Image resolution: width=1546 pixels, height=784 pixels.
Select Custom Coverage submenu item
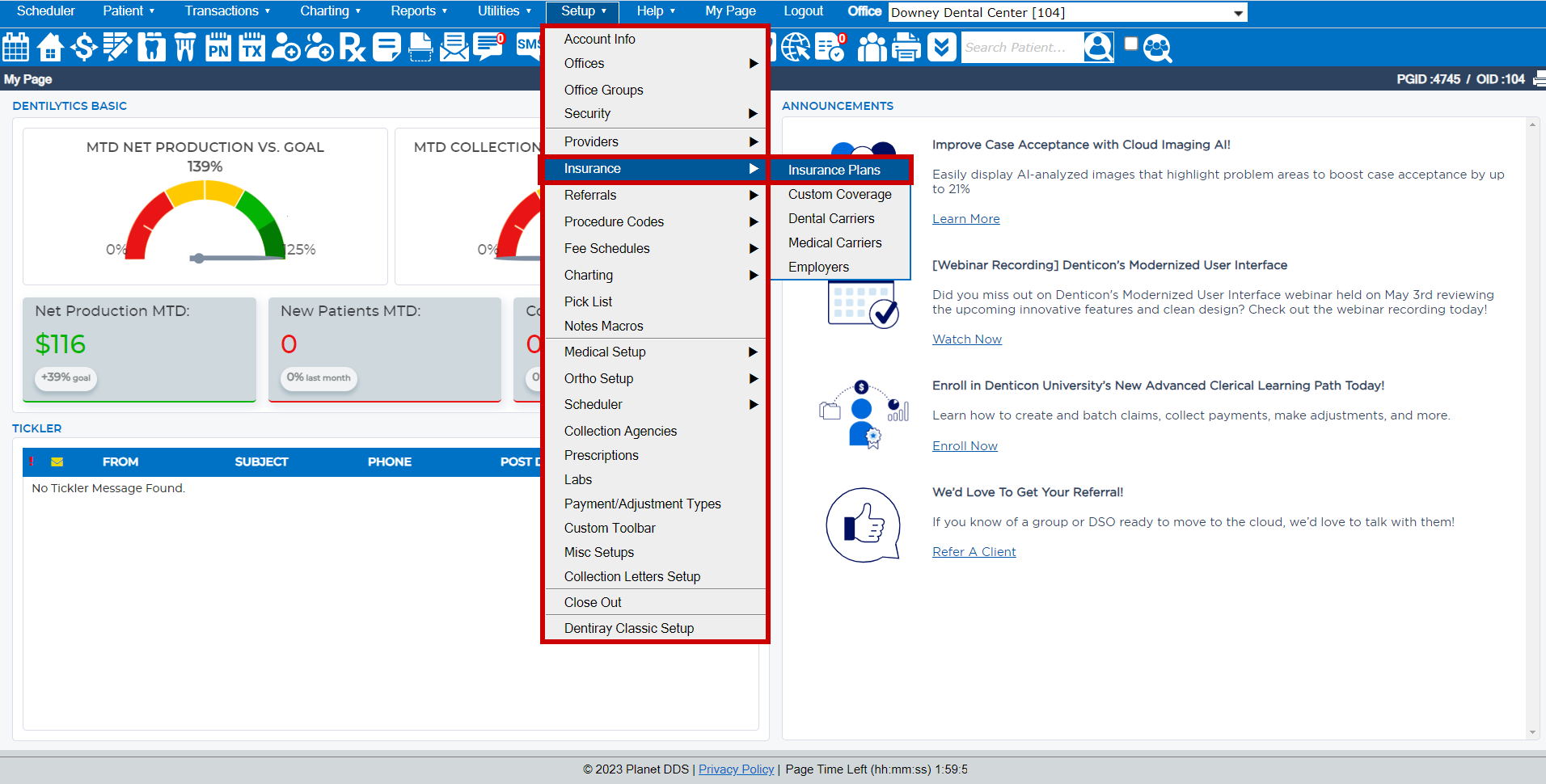point(841,194)
